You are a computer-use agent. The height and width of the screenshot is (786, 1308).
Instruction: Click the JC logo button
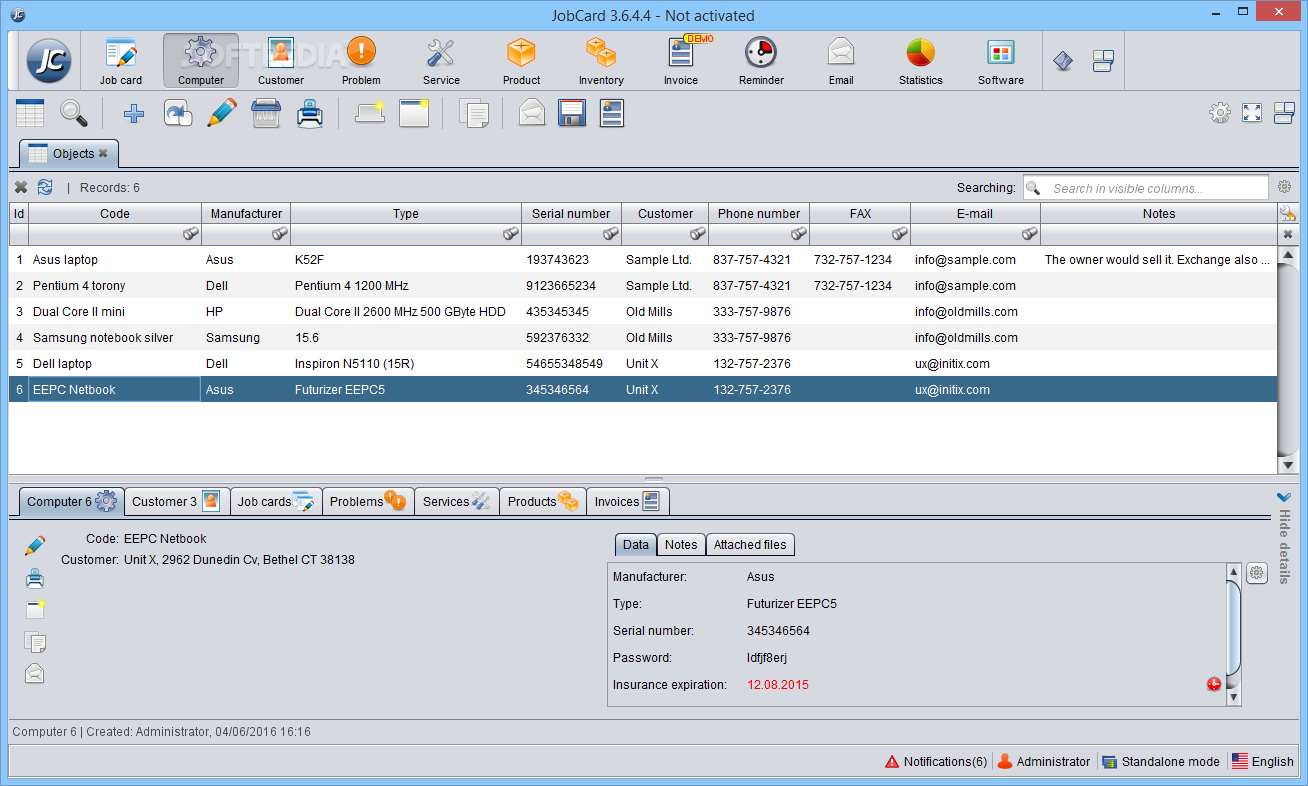pyautogui.click(x=48, y=61)
